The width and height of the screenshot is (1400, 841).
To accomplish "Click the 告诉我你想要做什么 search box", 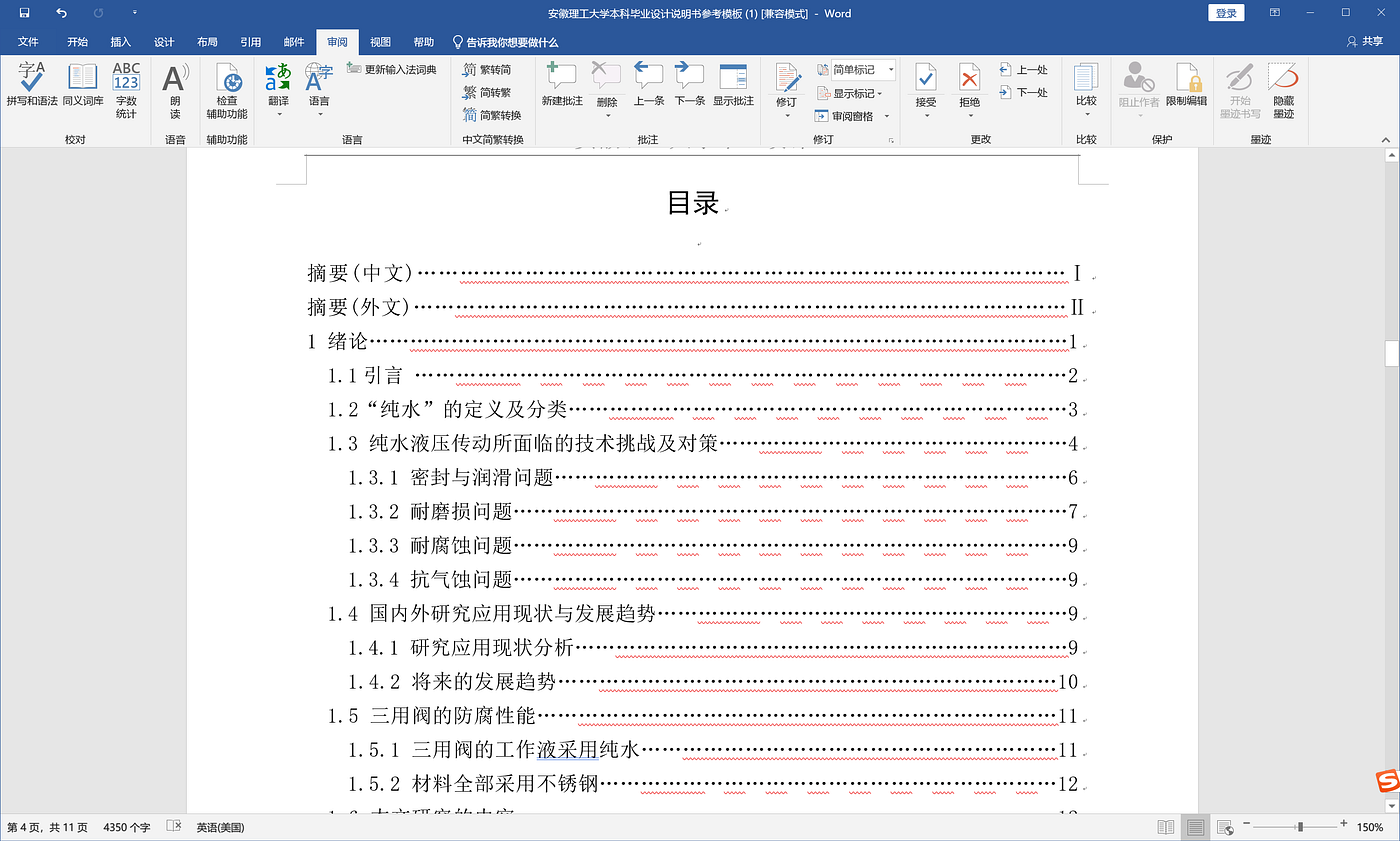I will tap(505, 42).
